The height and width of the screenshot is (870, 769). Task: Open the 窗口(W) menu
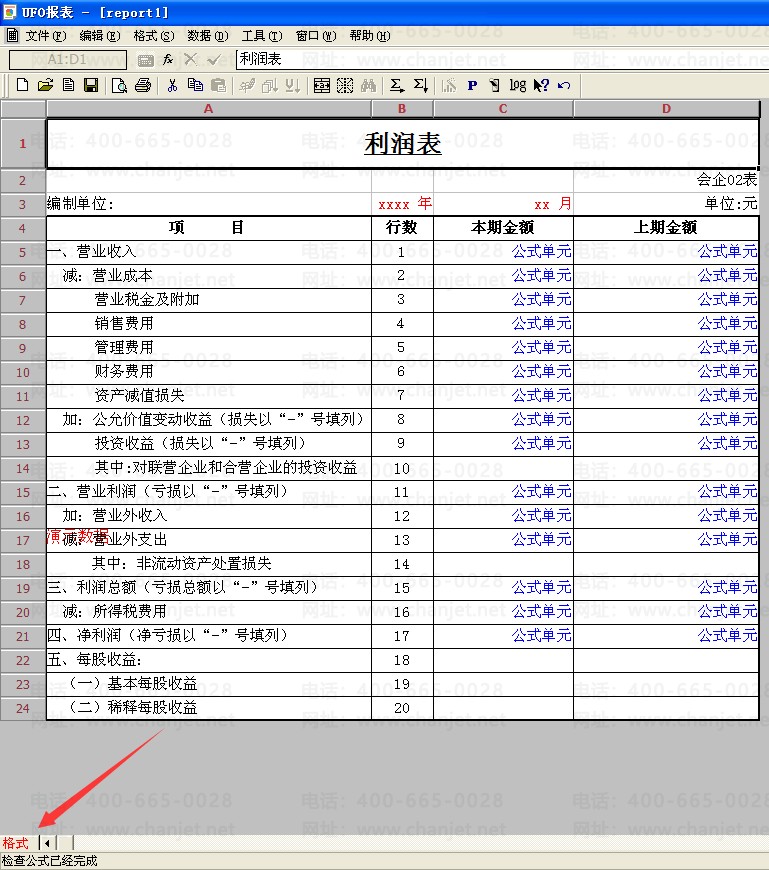(x=316, y=36)
